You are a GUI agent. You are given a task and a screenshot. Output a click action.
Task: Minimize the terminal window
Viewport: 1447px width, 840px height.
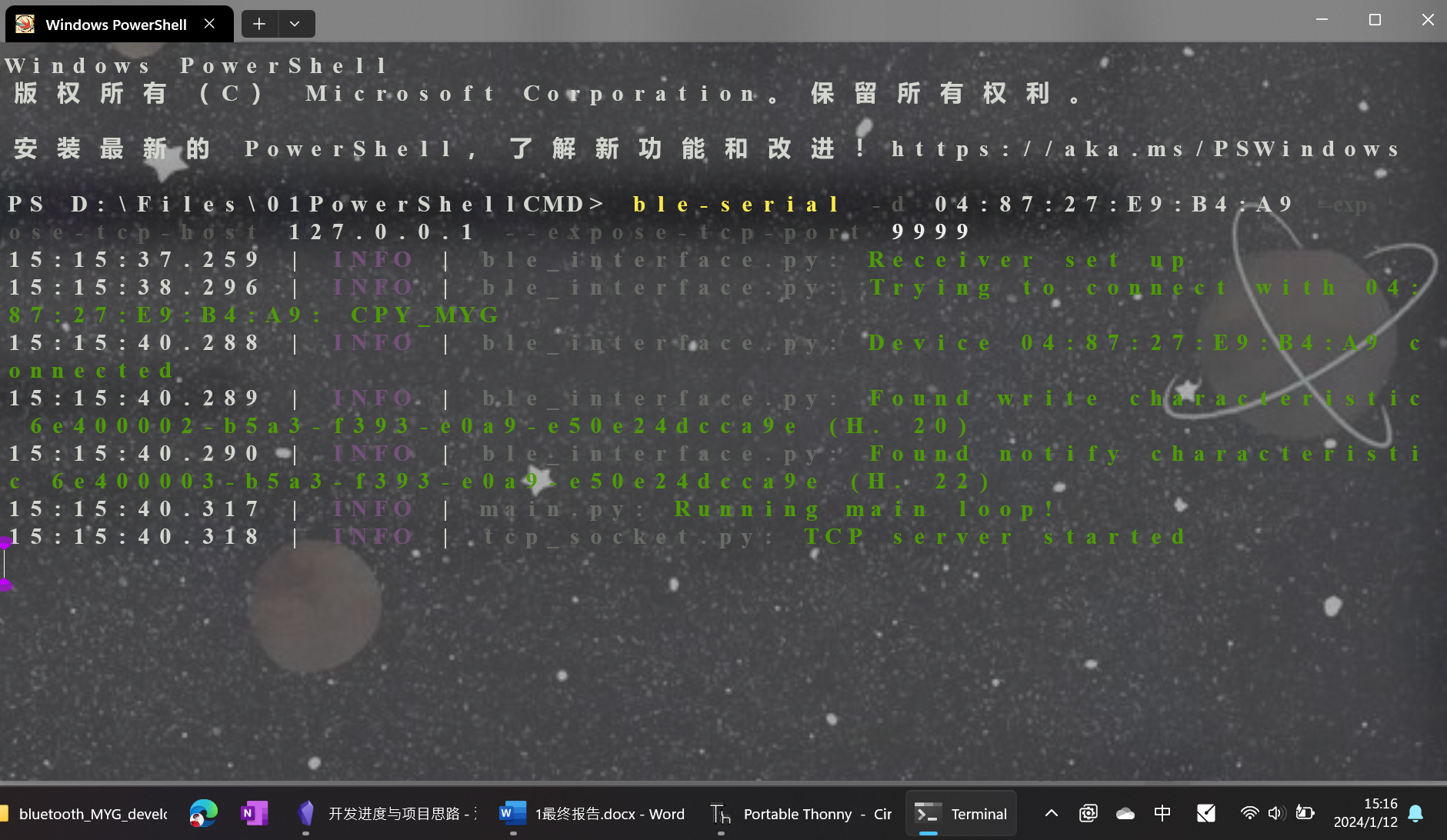(x=1322, y=20)
